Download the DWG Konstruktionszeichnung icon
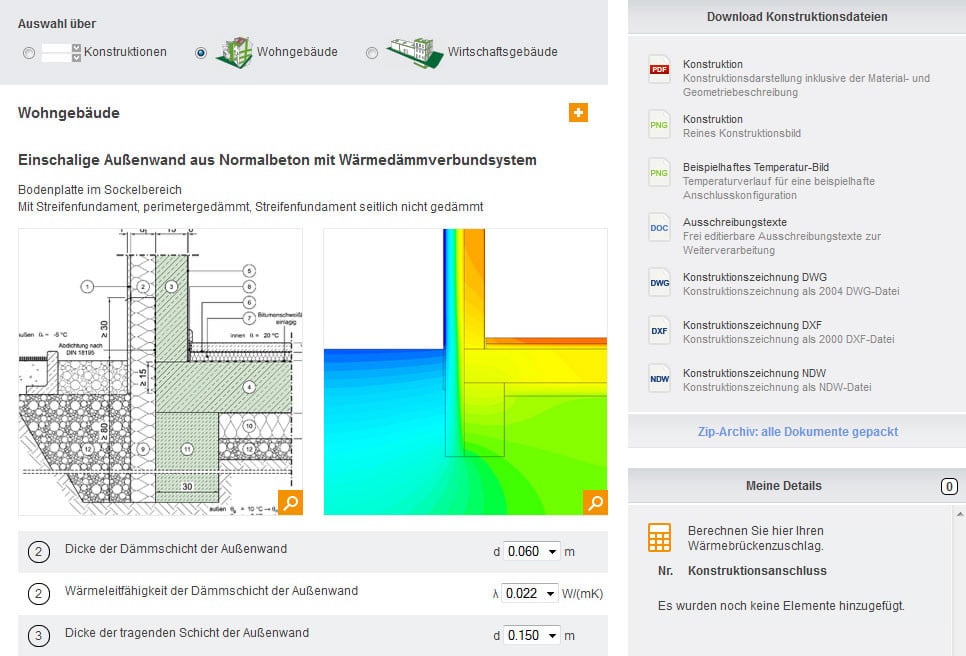Screen dimensions: 966x656 click(659, 283)
